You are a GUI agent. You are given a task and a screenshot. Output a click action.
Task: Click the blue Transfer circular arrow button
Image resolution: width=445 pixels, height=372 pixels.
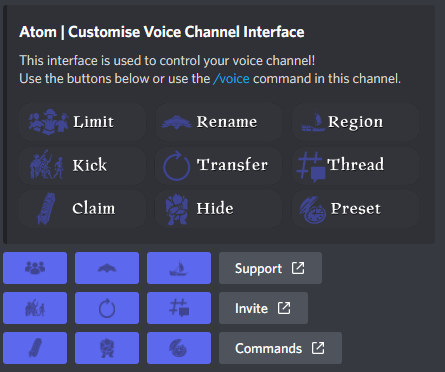[x=107, y=308]
